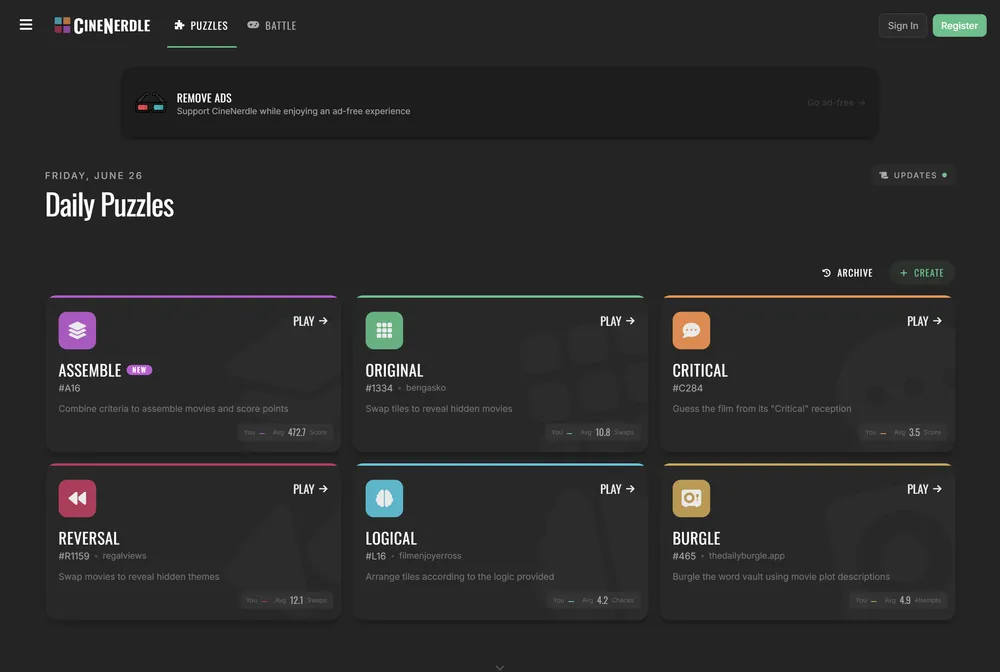1000x672 pixels.
Task: Click the 3D glasses Remove Ads icon
Action: coord(151,103)
